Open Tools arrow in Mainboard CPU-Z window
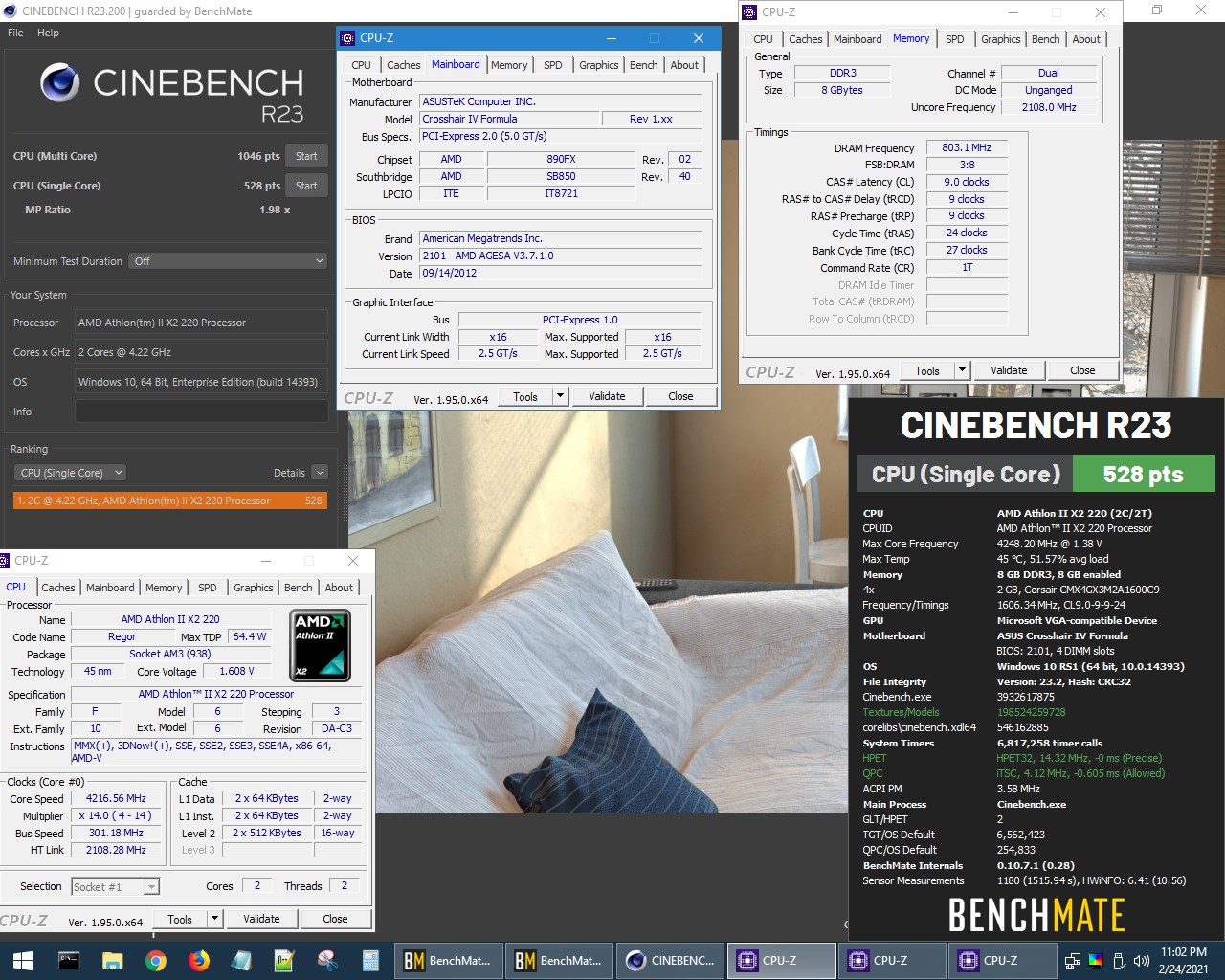Screen dimensions: 1225x980 coord(561,396)
